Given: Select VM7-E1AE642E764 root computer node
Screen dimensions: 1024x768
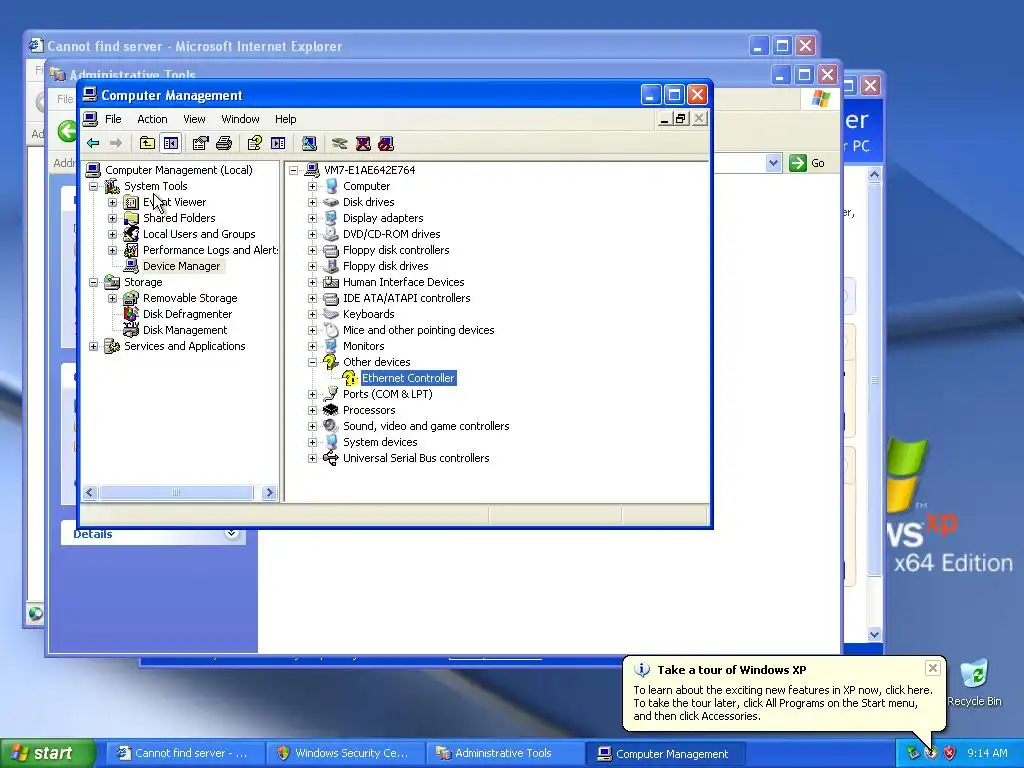Looking at the screenshot, I should (x=370, y=170).
